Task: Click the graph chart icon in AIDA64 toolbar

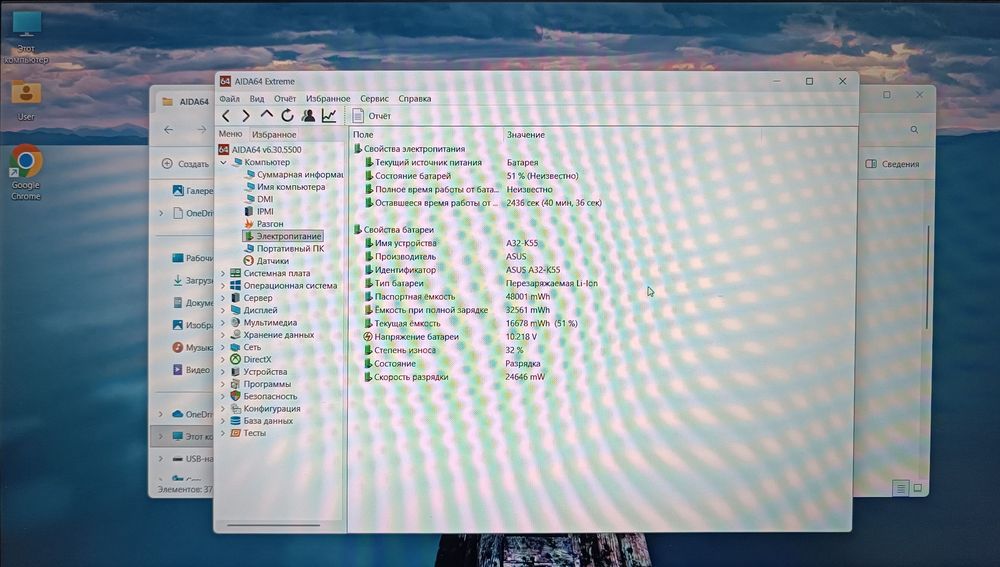Action: click(329, 115)
